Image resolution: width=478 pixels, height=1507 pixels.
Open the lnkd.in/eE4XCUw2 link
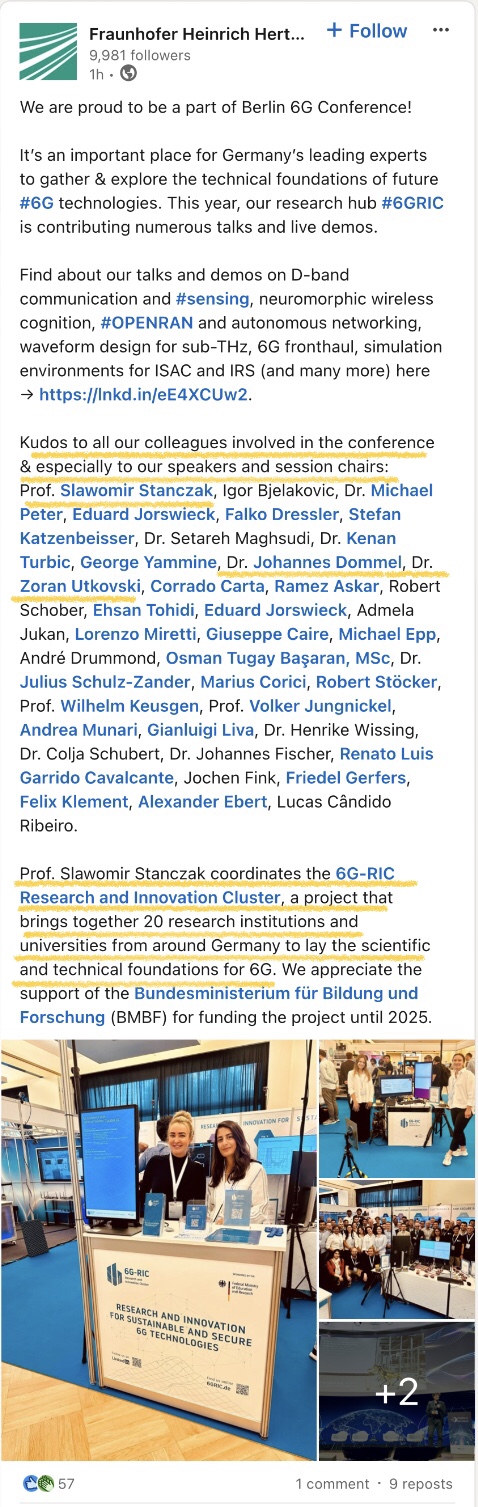click(x=142, y=395)
